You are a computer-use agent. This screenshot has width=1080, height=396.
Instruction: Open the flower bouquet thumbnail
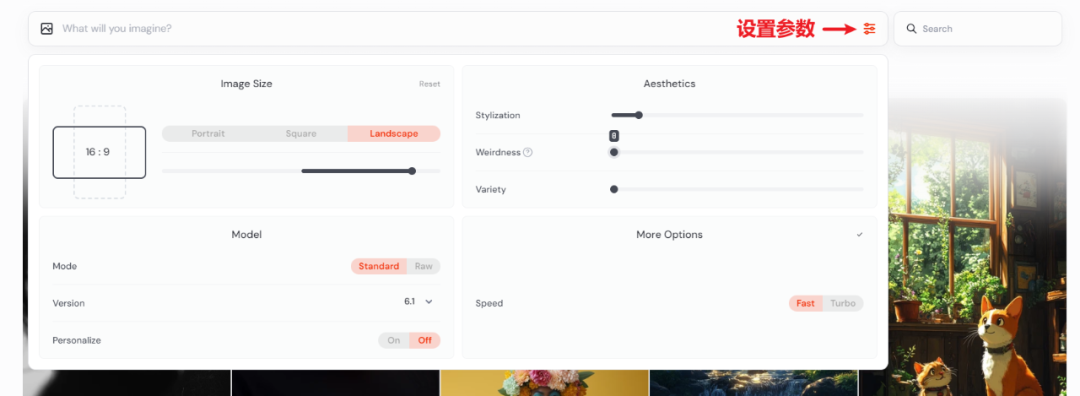click(x=543, y=383)
